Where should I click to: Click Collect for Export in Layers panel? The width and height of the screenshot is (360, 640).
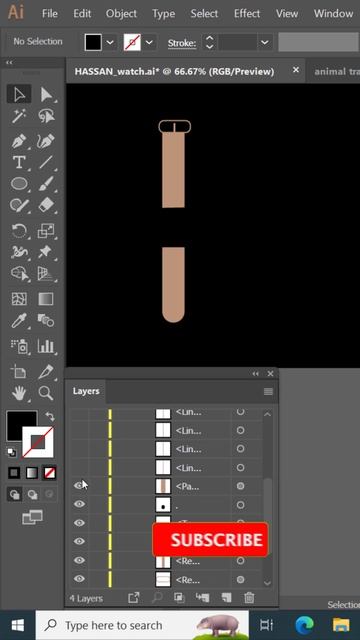[x=134, y=598]
